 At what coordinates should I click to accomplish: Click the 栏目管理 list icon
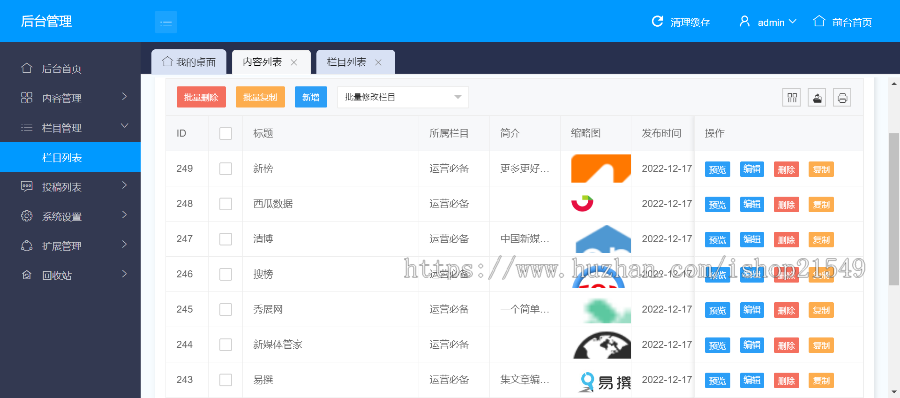point(26,127)
